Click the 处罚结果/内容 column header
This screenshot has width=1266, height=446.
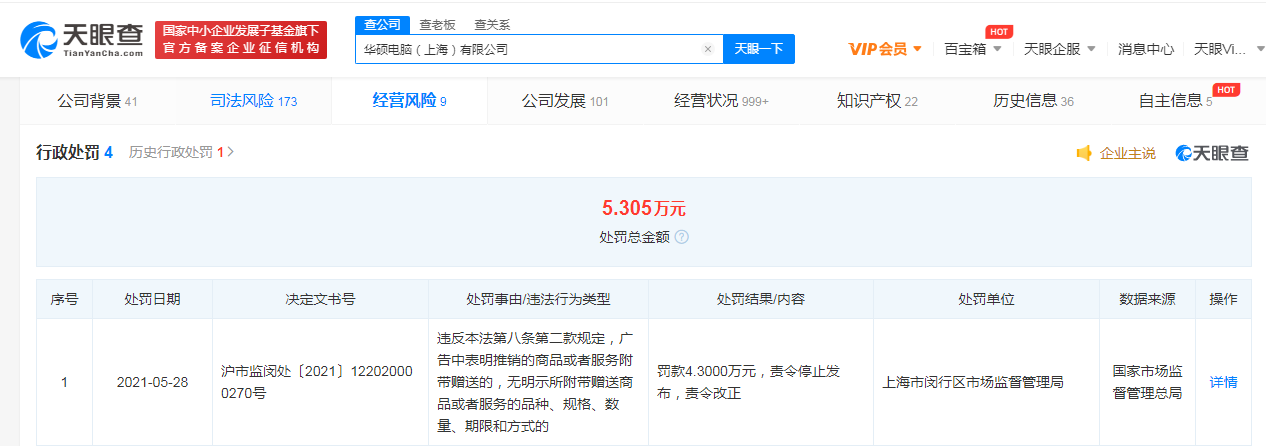pyautogui.click(x=760, y=299)
